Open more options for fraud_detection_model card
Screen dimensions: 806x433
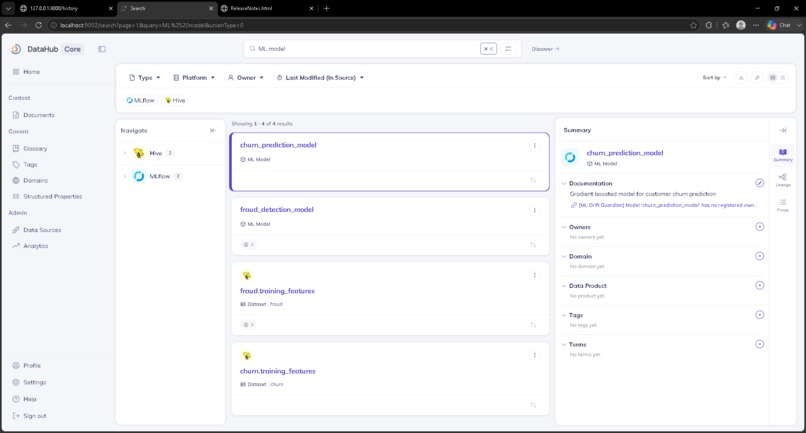point(535,210)
